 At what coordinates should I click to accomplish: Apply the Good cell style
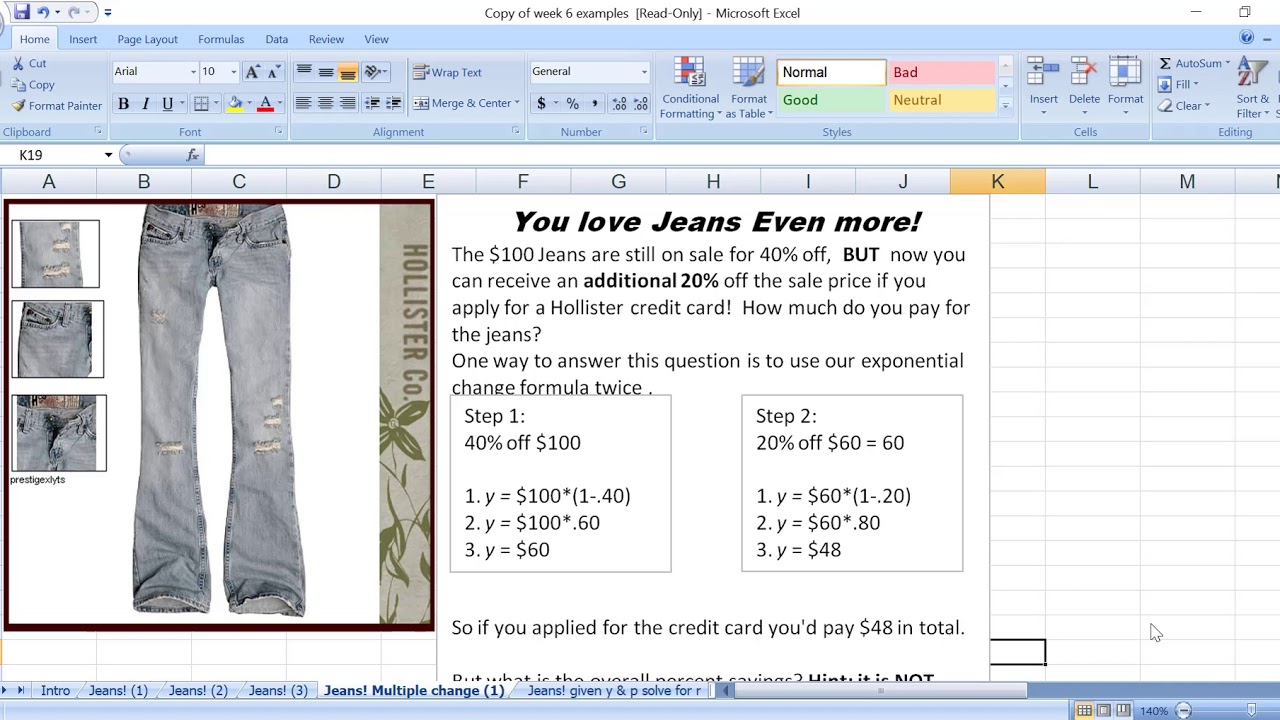(830, 100)
